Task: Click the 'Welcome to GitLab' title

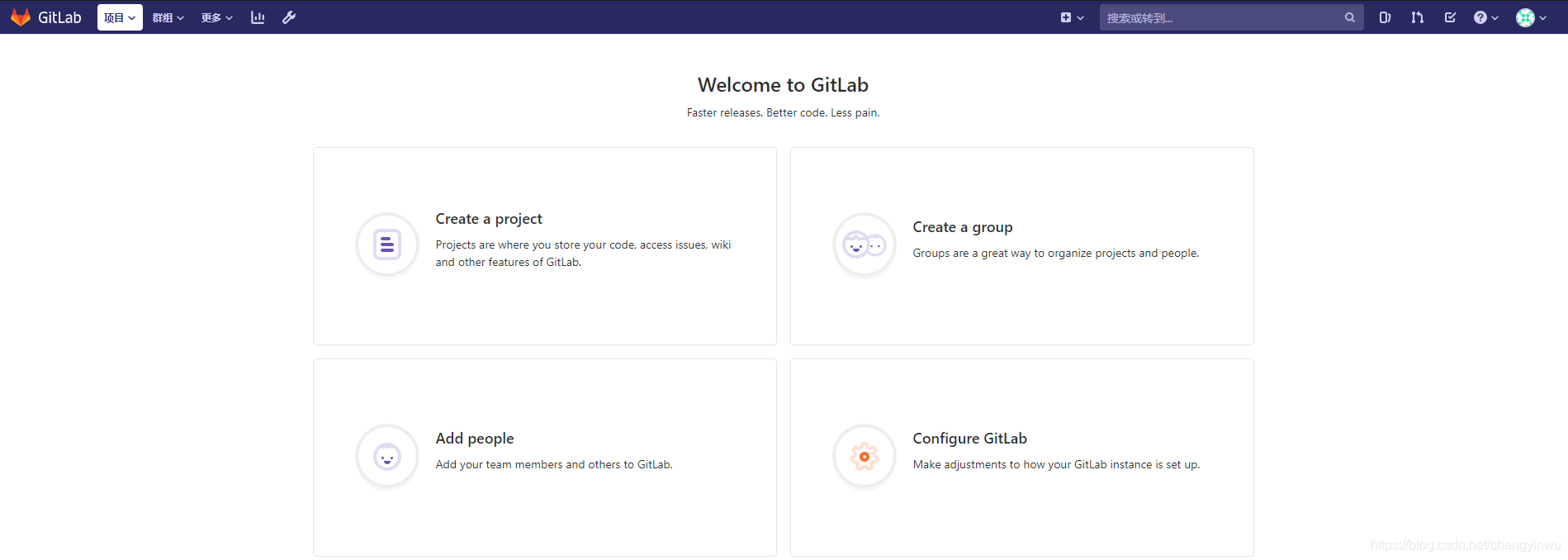Action: pyautogui.click(x=783, y=85)
